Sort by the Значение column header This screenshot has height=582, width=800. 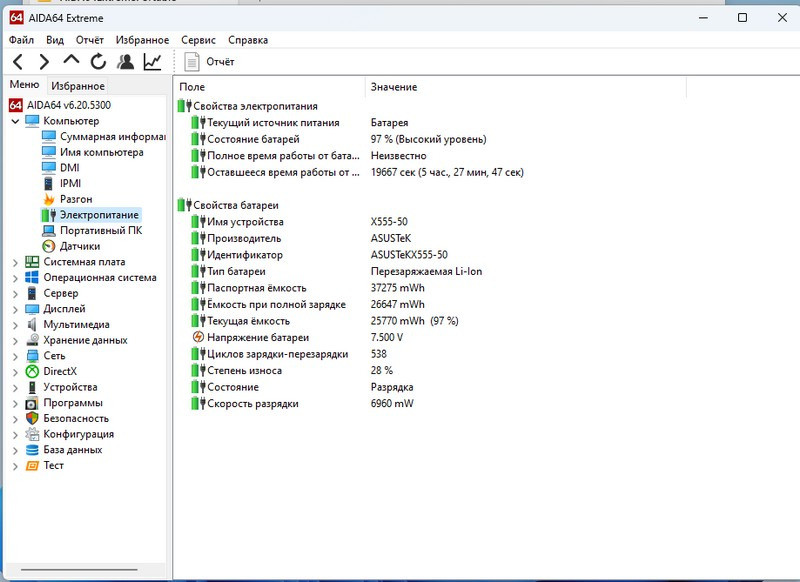(x=526, y=87)
